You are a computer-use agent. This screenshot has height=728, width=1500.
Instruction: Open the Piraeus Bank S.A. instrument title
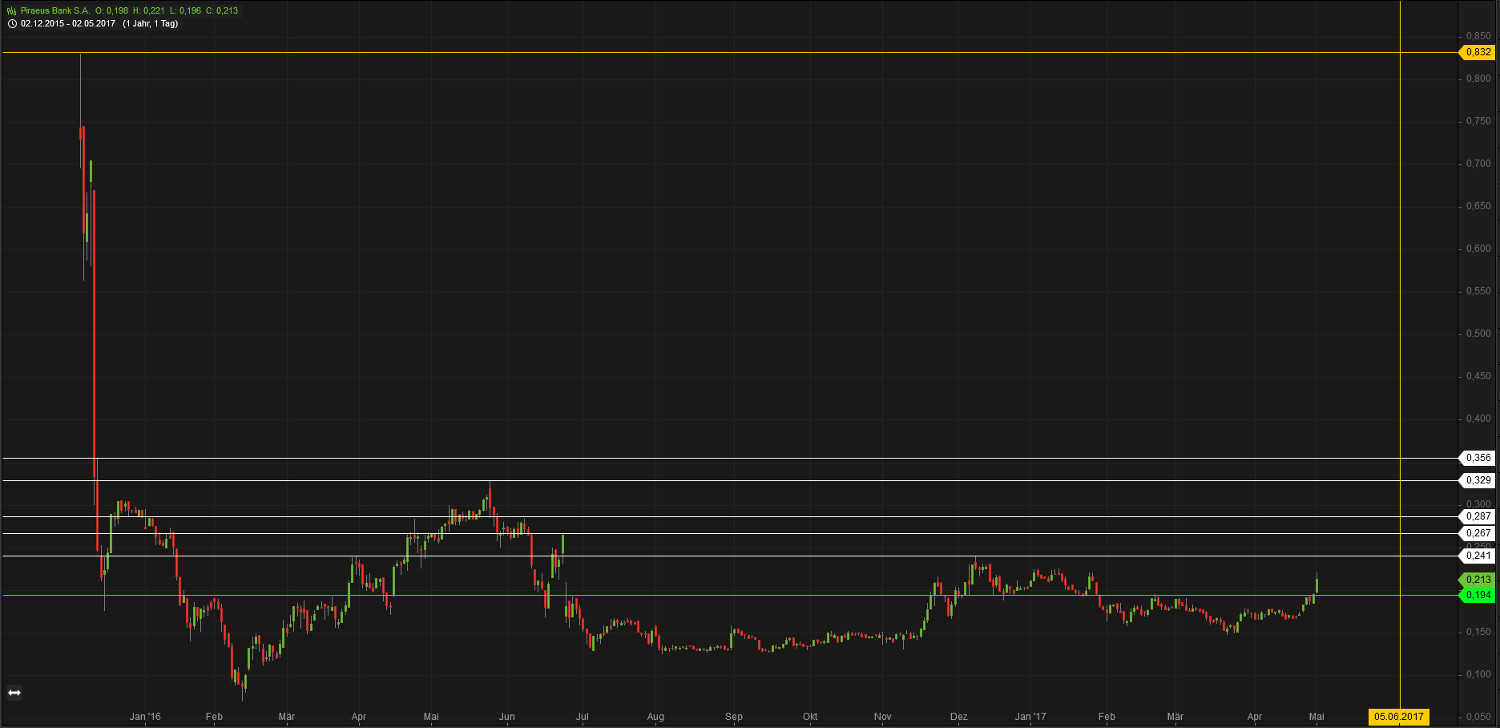click(54, 11)
